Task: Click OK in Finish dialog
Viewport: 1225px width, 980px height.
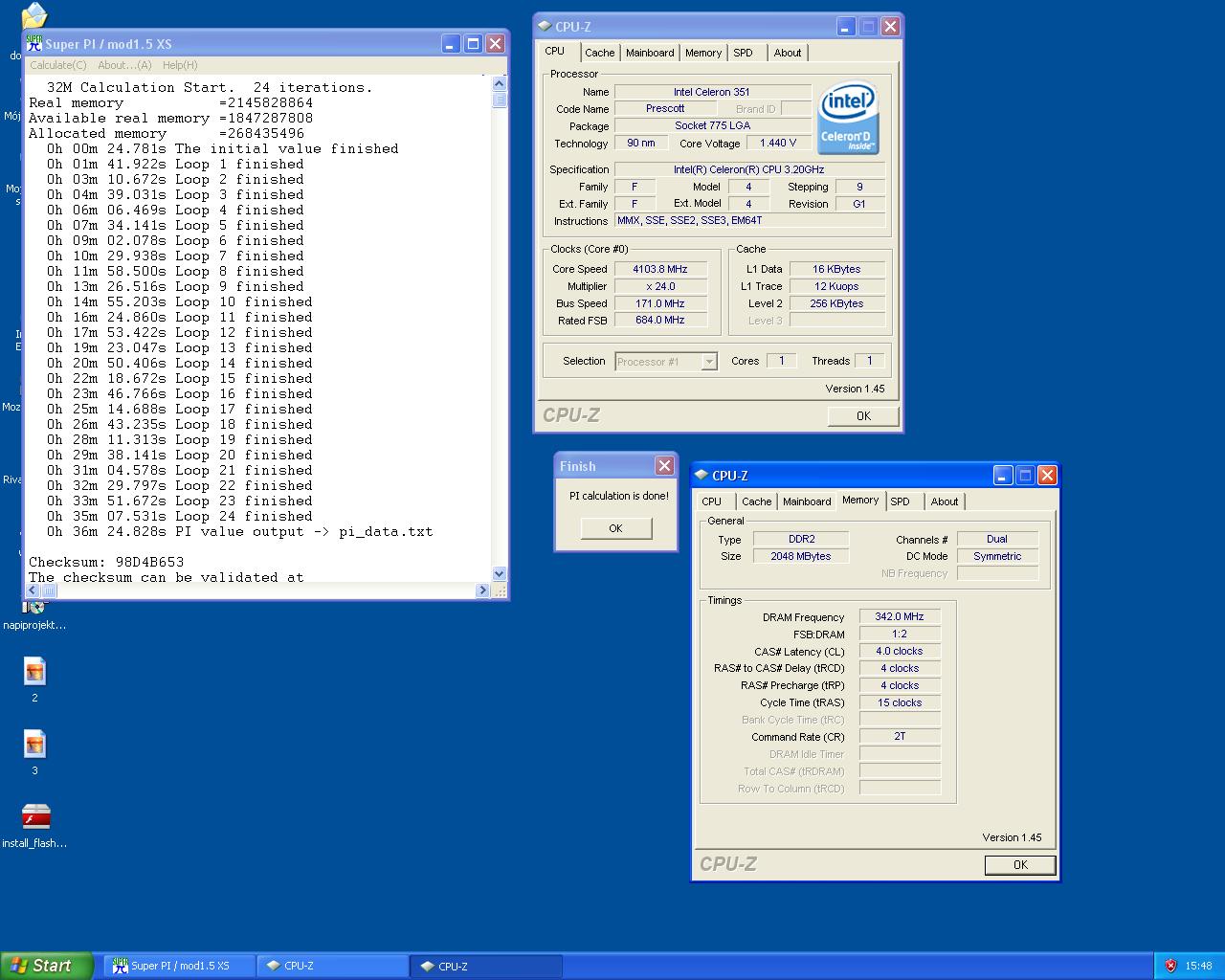Action: pyautogui.click(x=615, y=528)
